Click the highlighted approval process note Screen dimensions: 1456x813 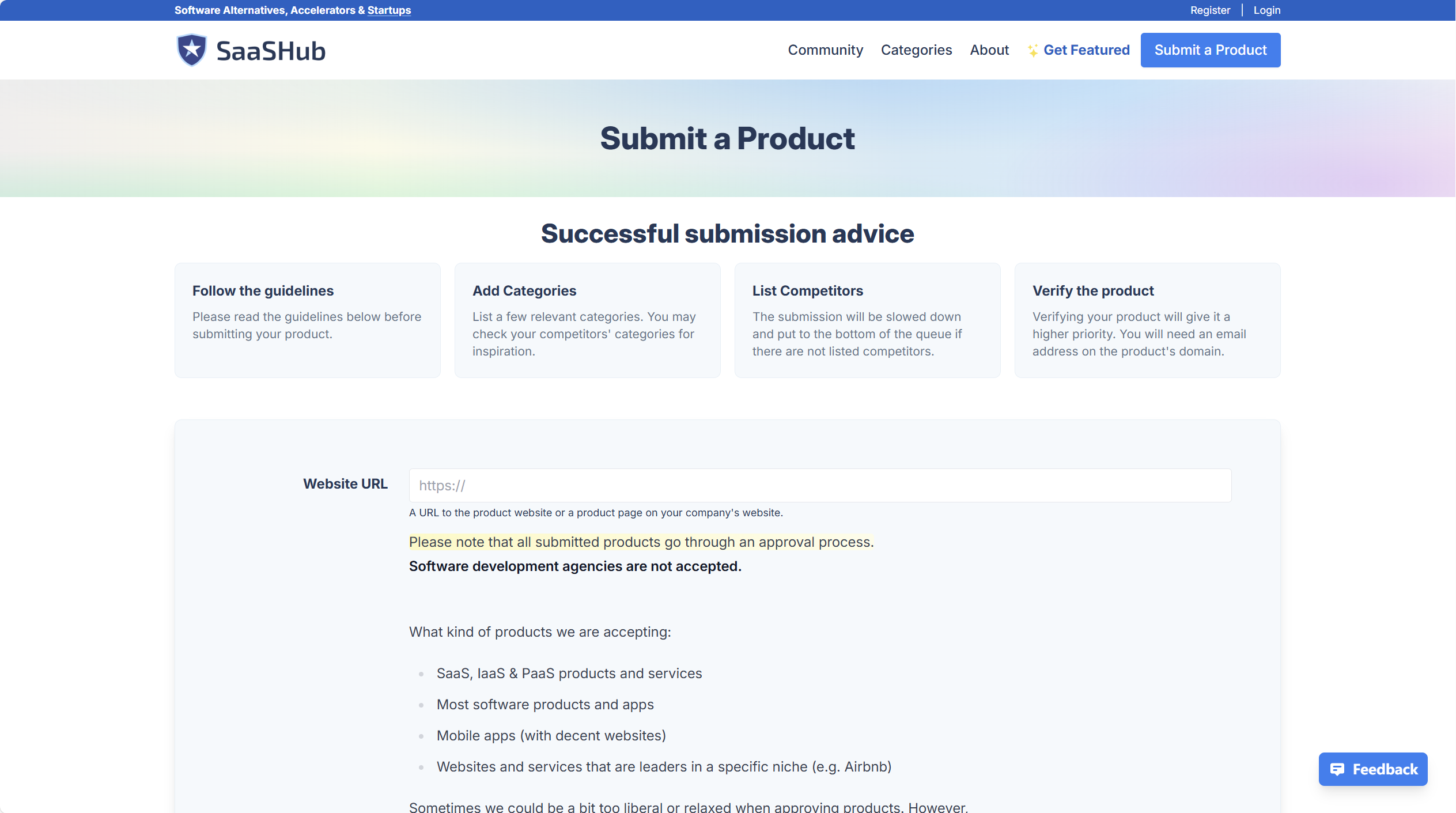click(641, 542)
